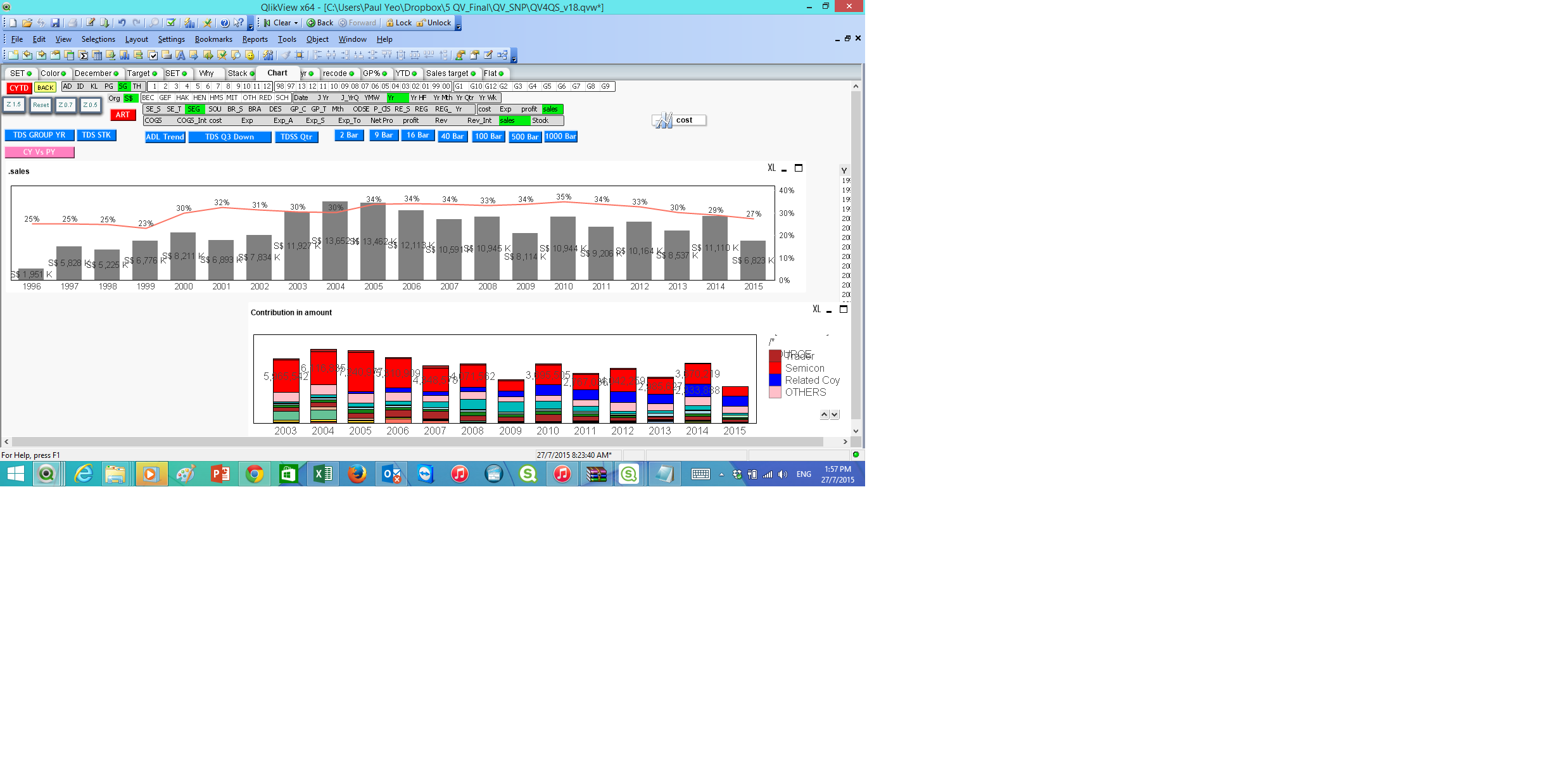Switch to the Sales target tab
1544x784 pixels.
pos(447,73)
